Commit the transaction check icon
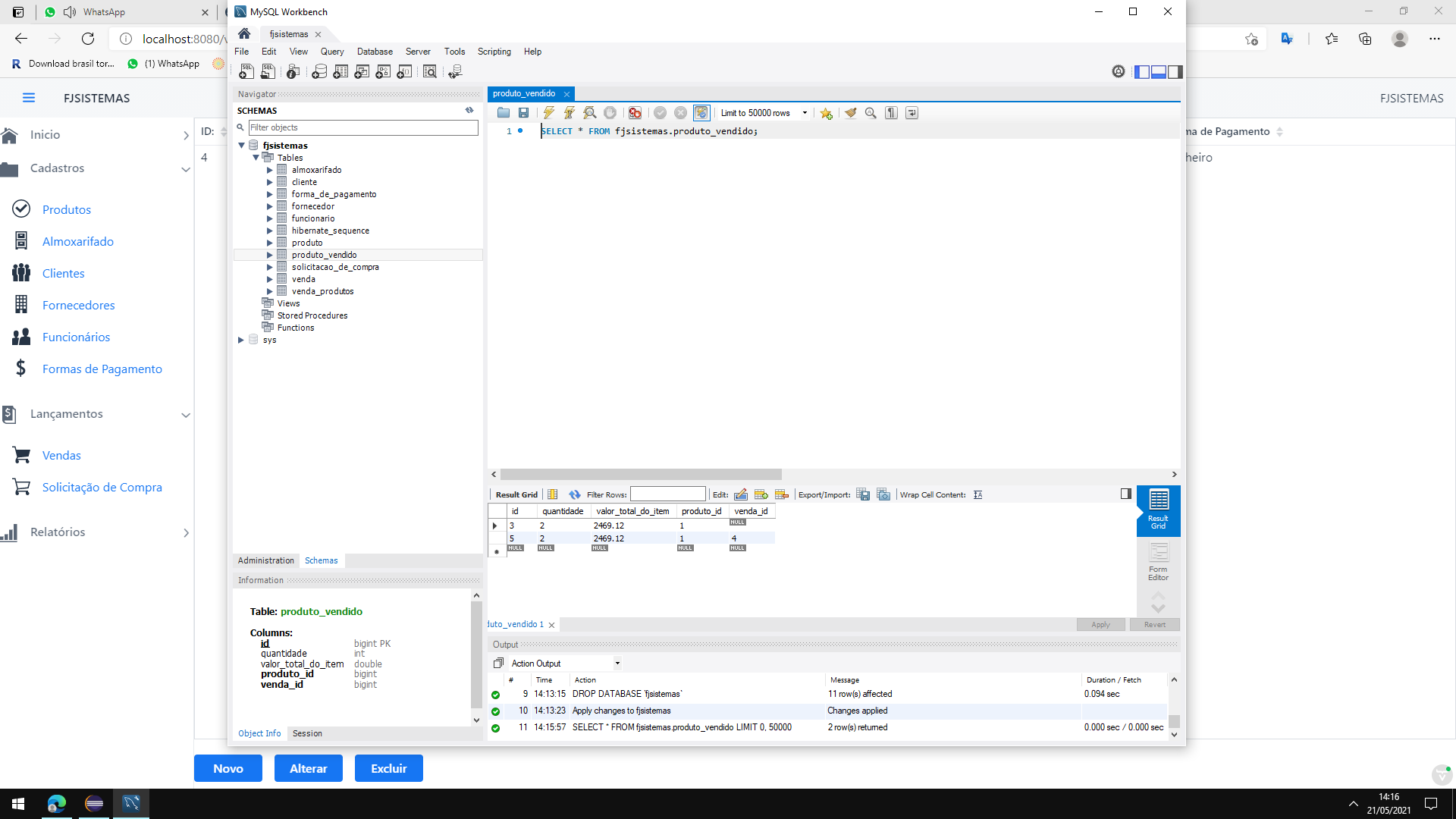This screenshot has width=1456, height=819. point(660,113)
